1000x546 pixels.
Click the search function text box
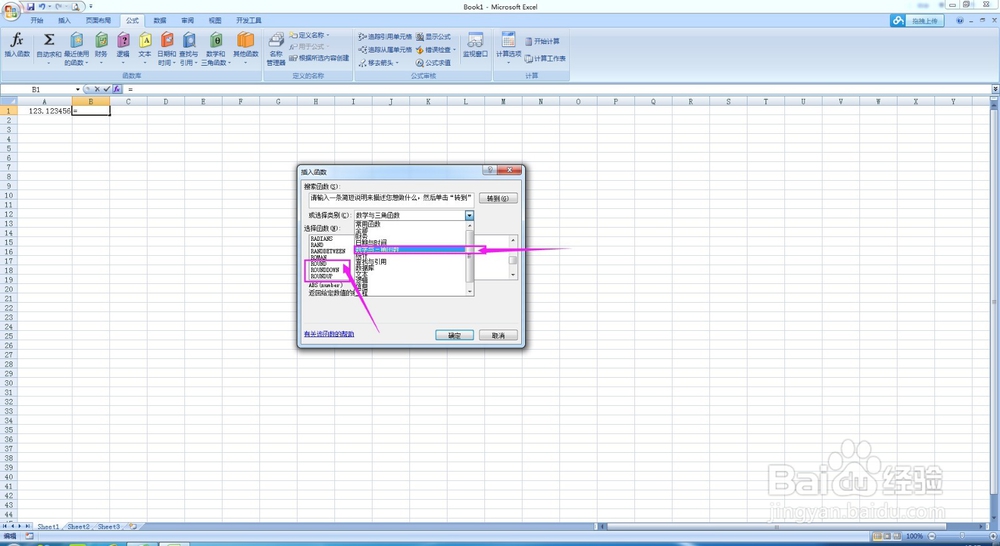coord(391,198)
